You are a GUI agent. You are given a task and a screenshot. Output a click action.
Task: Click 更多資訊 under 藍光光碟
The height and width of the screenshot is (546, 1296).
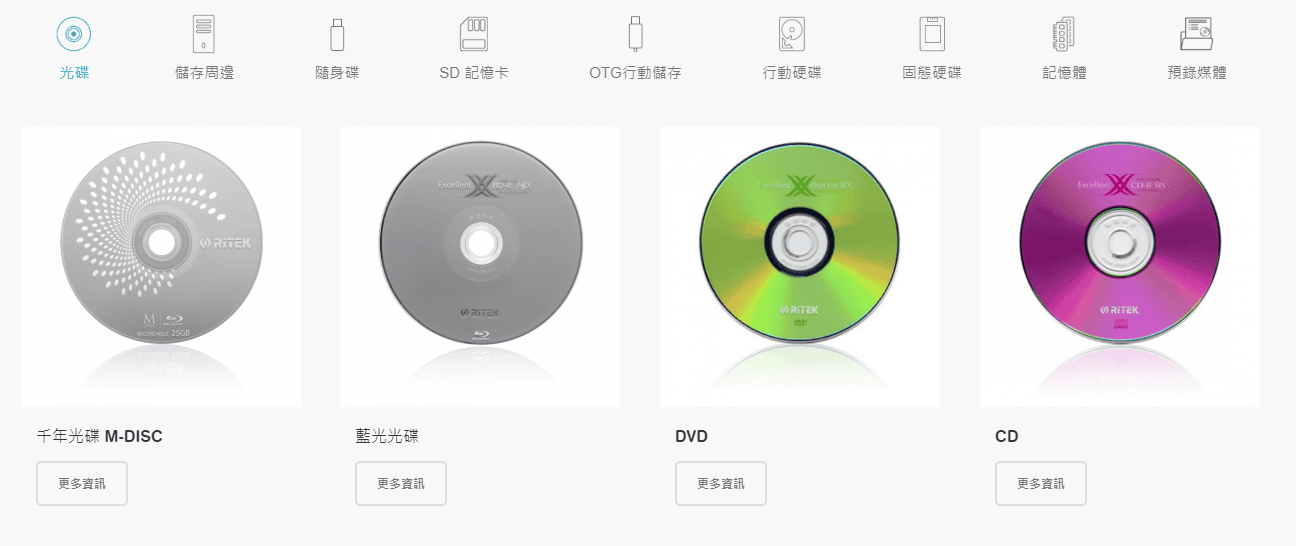(x=401, y=484)
